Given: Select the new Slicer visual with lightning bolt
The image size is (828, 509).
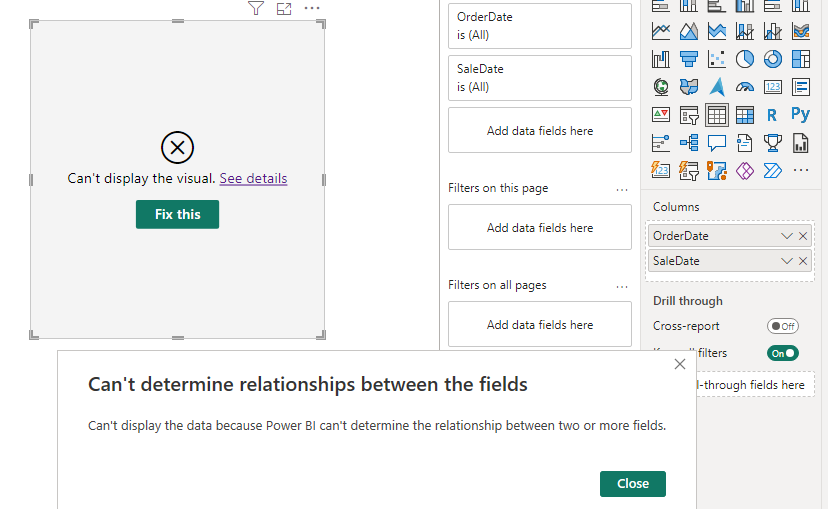Looking at the screenshot, I should 689,170.
